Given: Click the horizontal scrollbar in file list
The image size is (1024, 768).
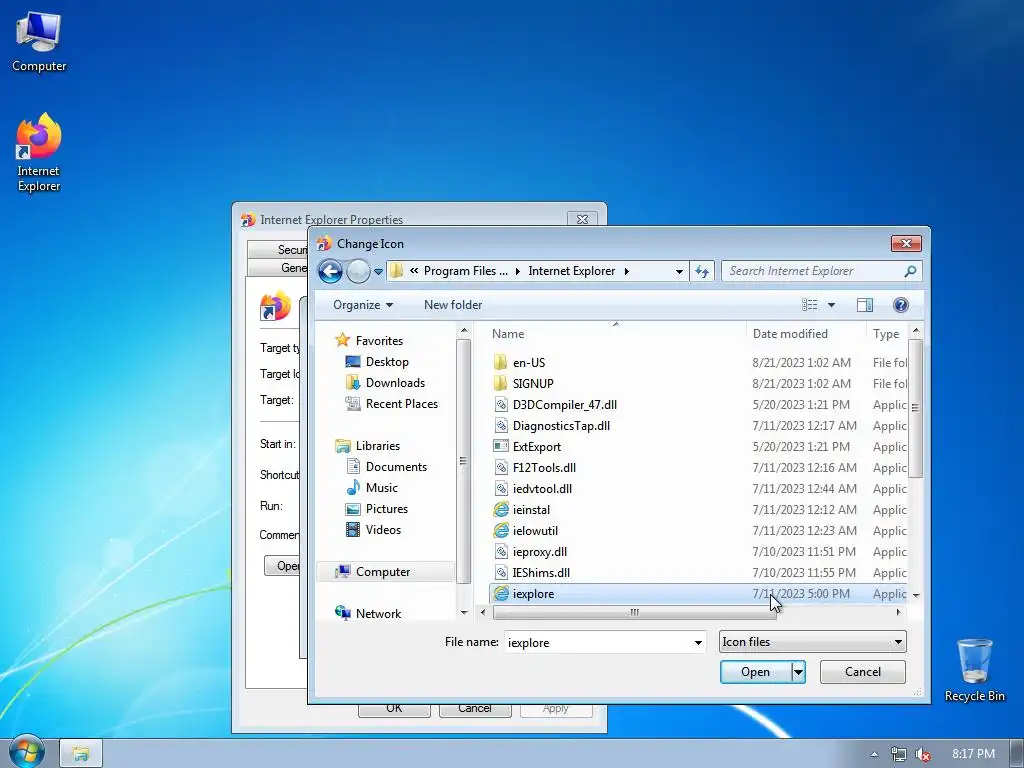Looking at the screenshot, I should [633, 612].
